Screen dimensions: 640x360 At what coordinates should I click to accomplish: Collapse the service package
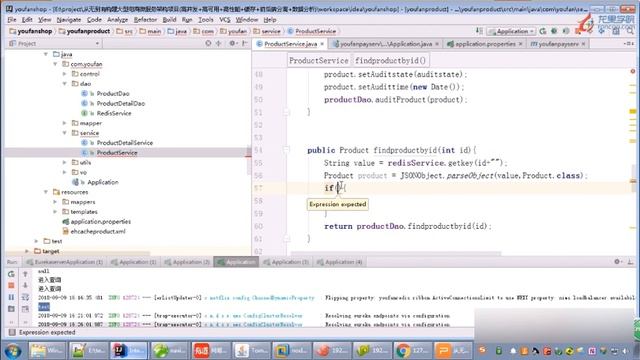(x=64, y=133)
